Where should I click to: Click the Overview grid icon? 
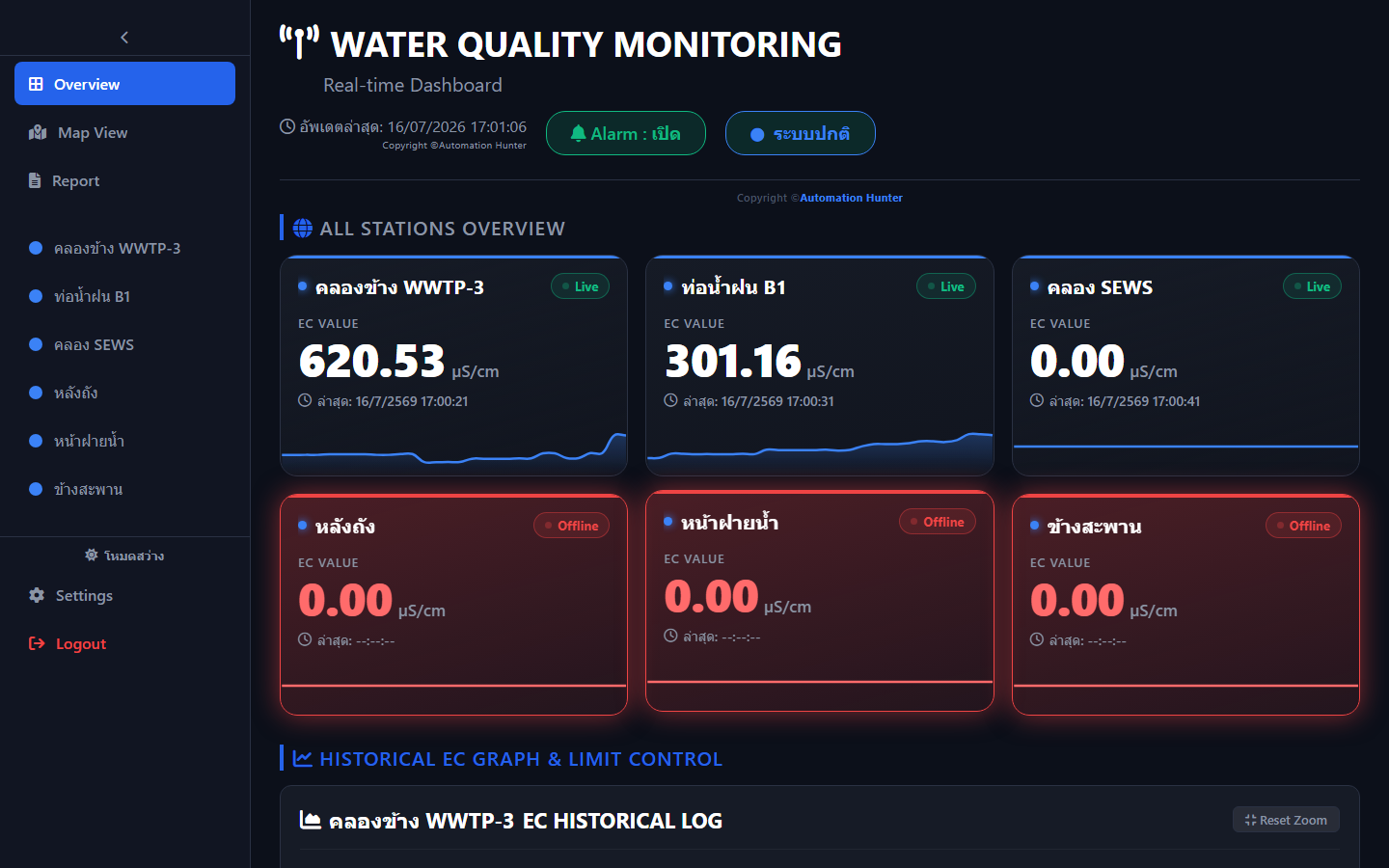click(x=36, y=84)
